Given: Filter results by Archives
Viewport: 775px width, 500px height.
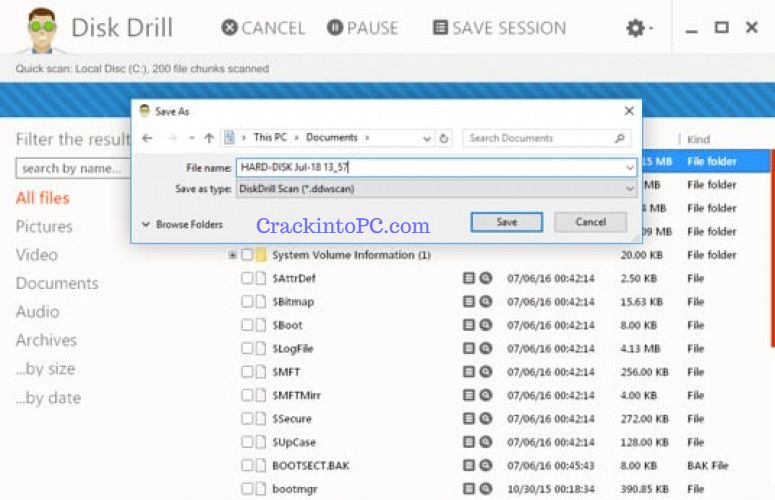Looking at the screenshot, I should pos(46,340).
